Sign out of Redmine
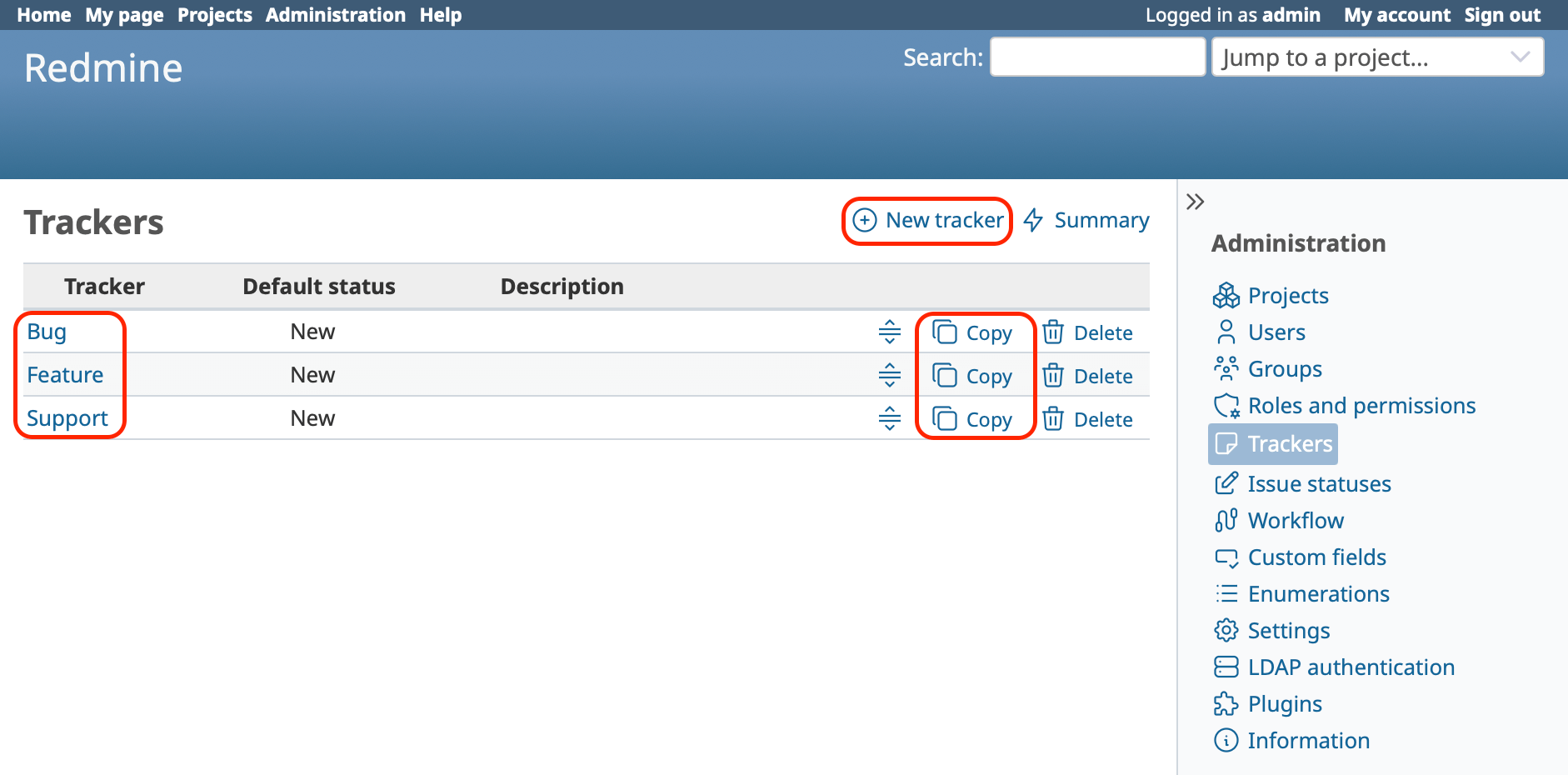This screenshot has width=1568, height=775. point(1502,14)
